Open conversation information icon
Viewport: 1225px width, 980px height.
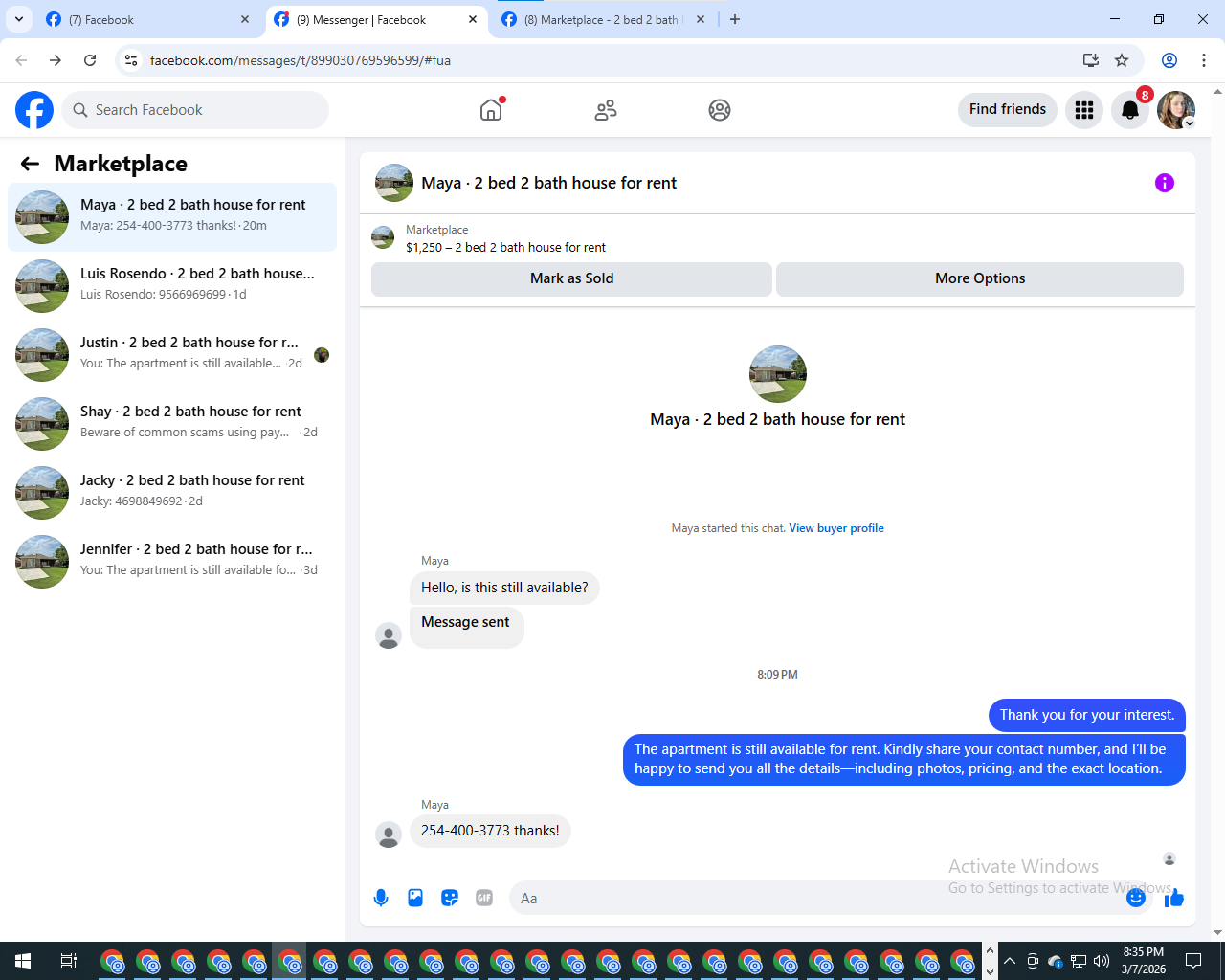(x=1165, y=183)
